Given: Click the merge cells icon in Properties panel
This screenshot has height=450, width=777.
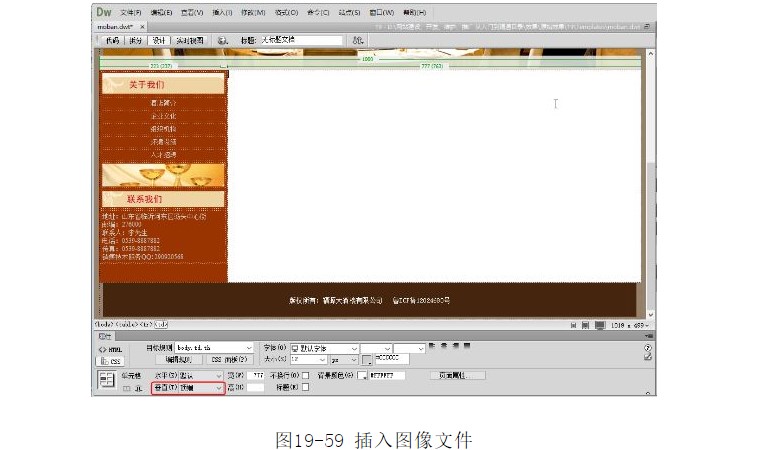Looking at the screenshot, I should coord(128,387).
